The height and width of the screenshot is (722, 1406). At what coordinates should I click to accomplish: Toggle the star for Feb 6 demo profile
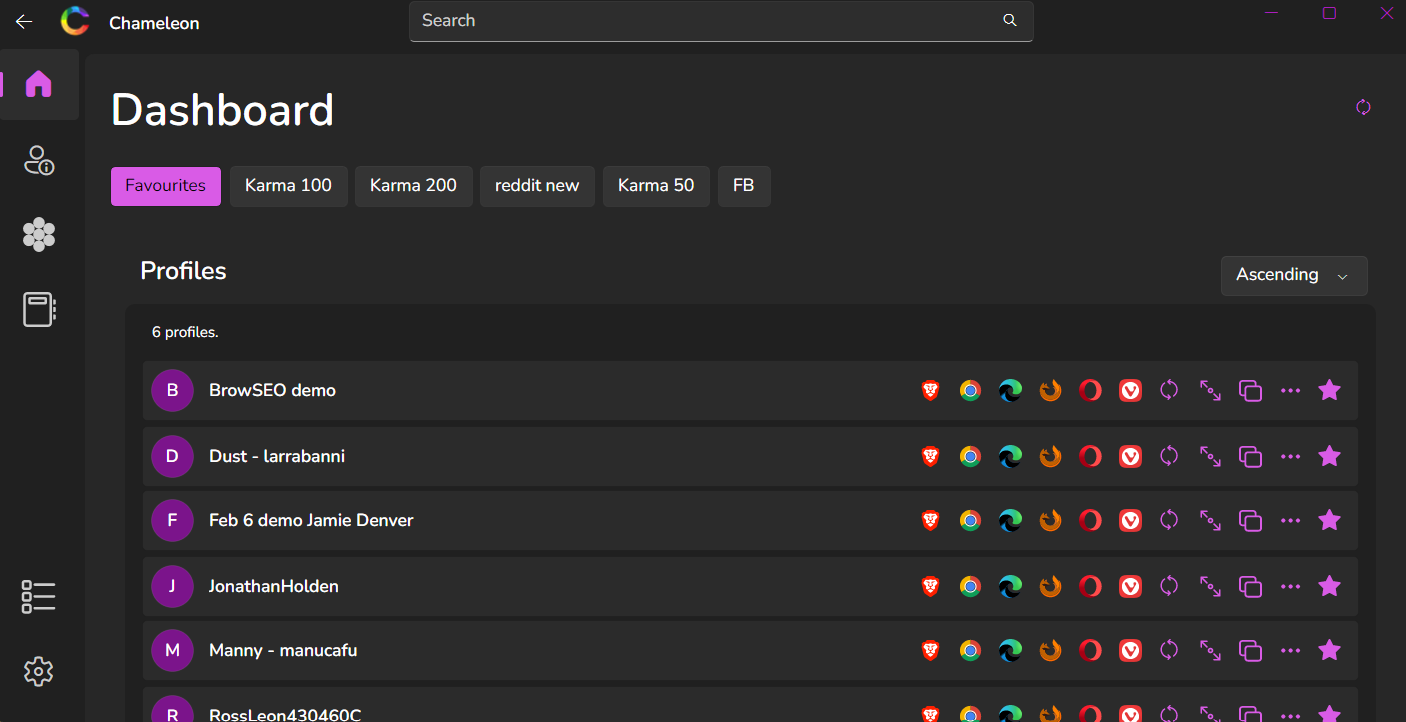1330,520
